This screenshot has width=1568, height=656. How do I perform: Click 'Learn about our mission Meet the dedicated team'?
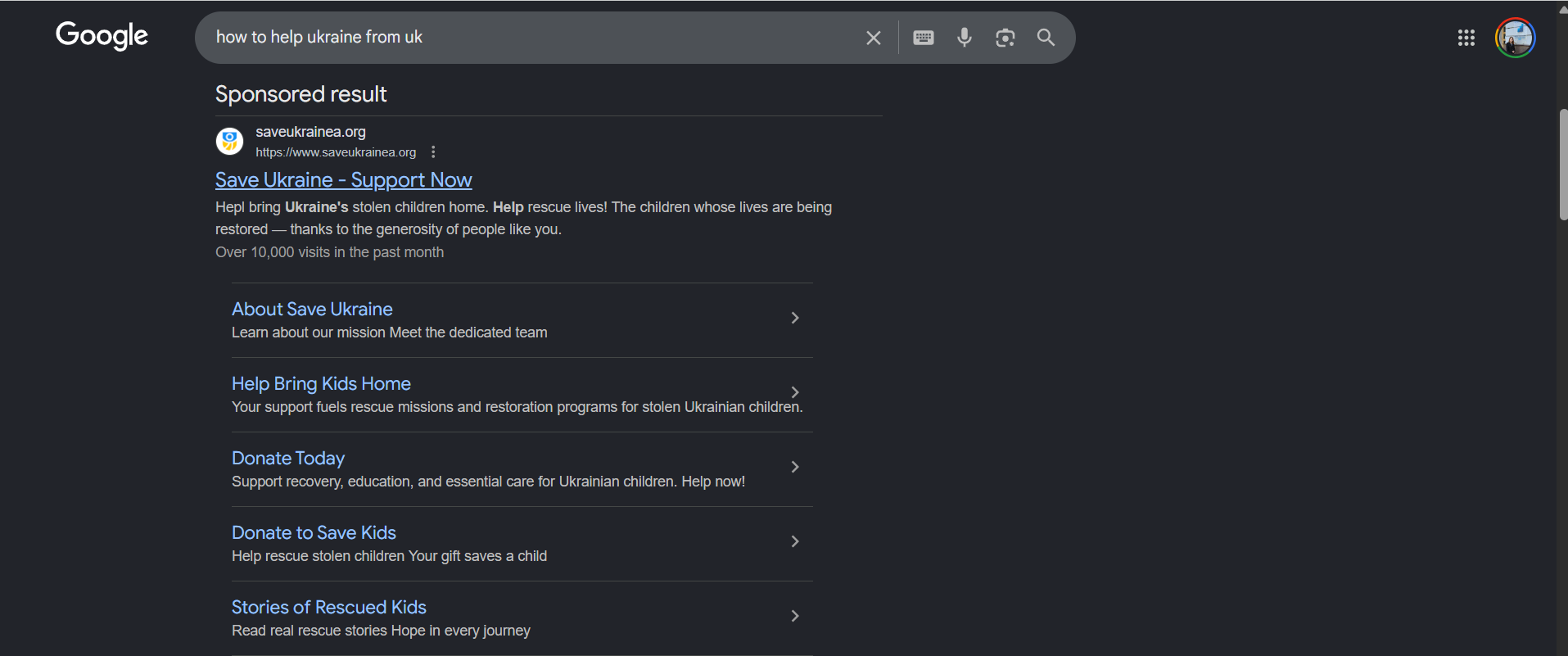point(390,333)
